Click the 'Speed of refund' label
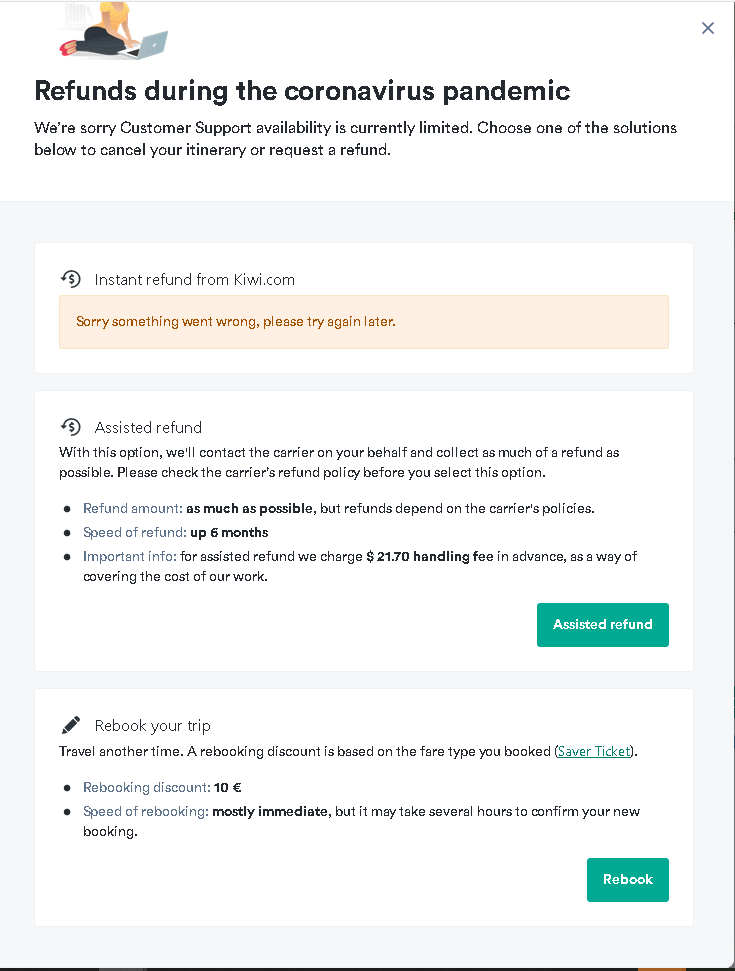Image resolution: width=735 pixels, height=971 pixels. 134,532
